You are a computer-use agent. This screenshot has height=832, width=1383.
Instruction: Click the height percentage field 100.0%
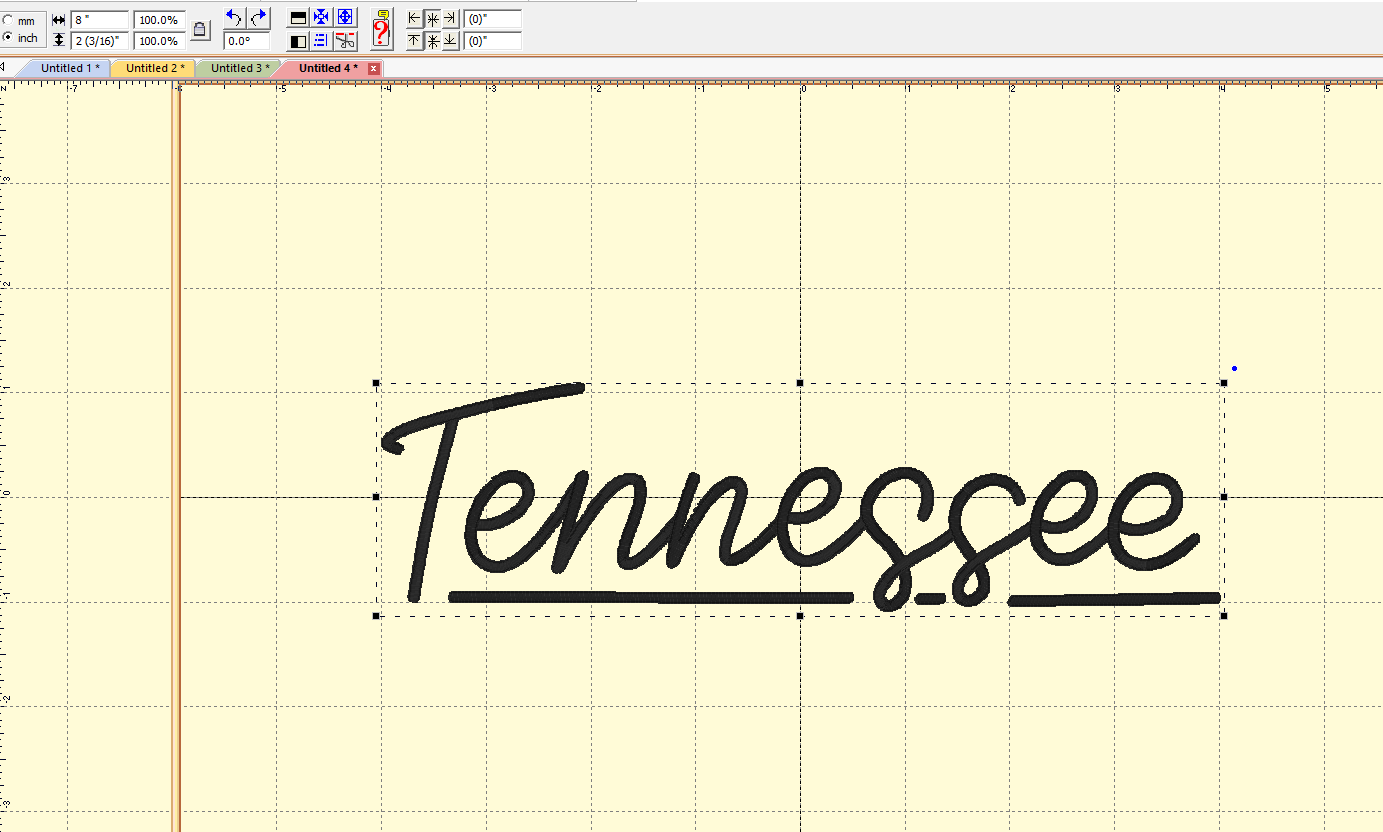[159, 41]
